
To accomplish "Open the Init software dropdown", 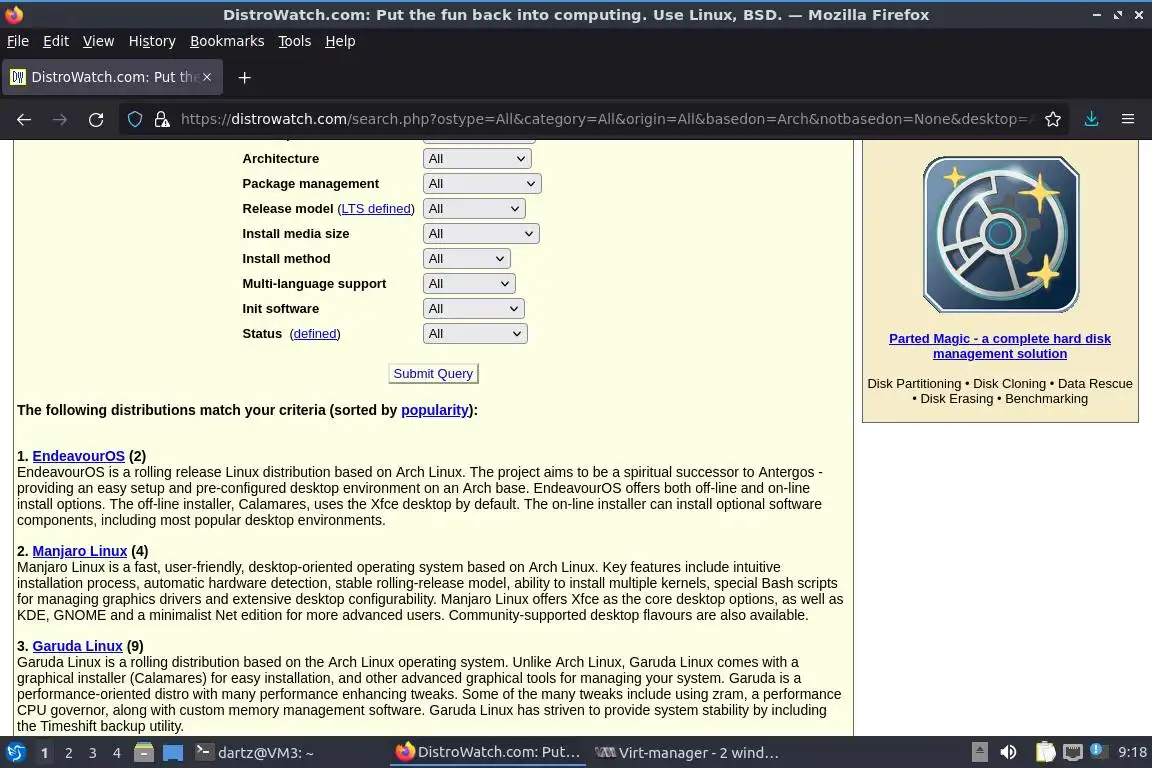I will pos(473,309).
